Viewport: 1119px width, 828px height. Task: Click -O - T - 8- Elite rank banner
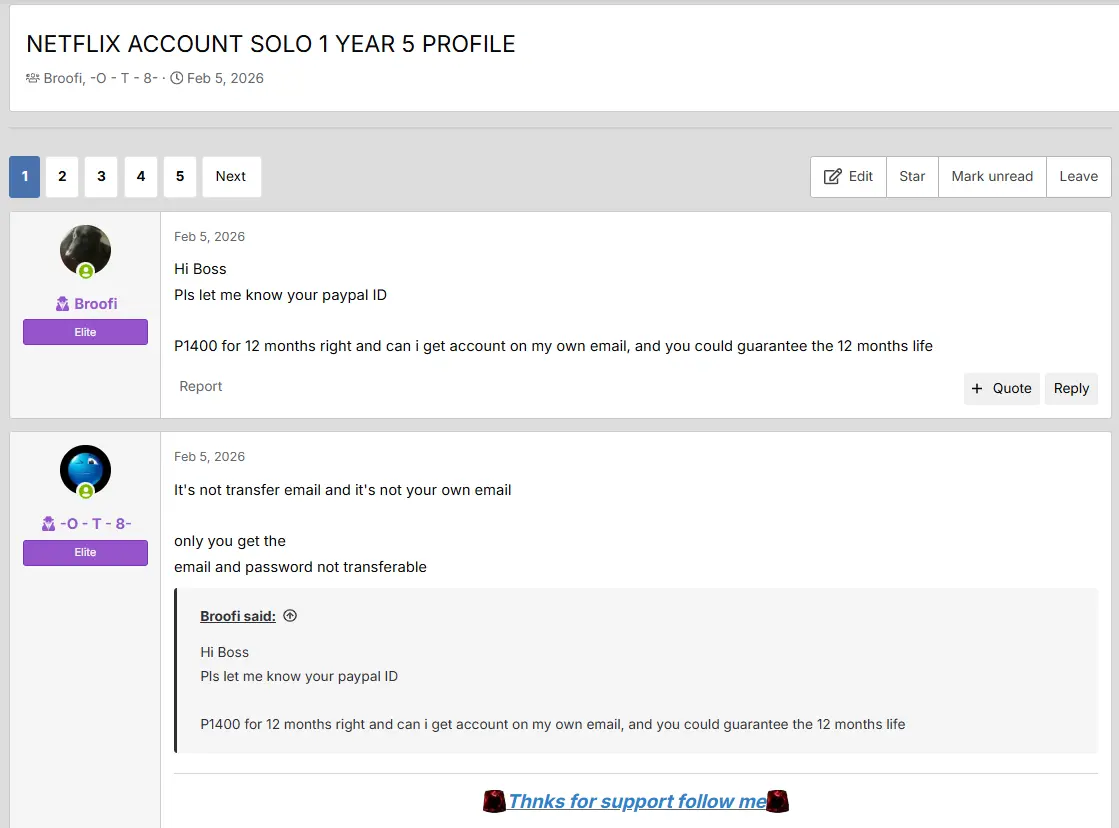[x=85, y=552]
